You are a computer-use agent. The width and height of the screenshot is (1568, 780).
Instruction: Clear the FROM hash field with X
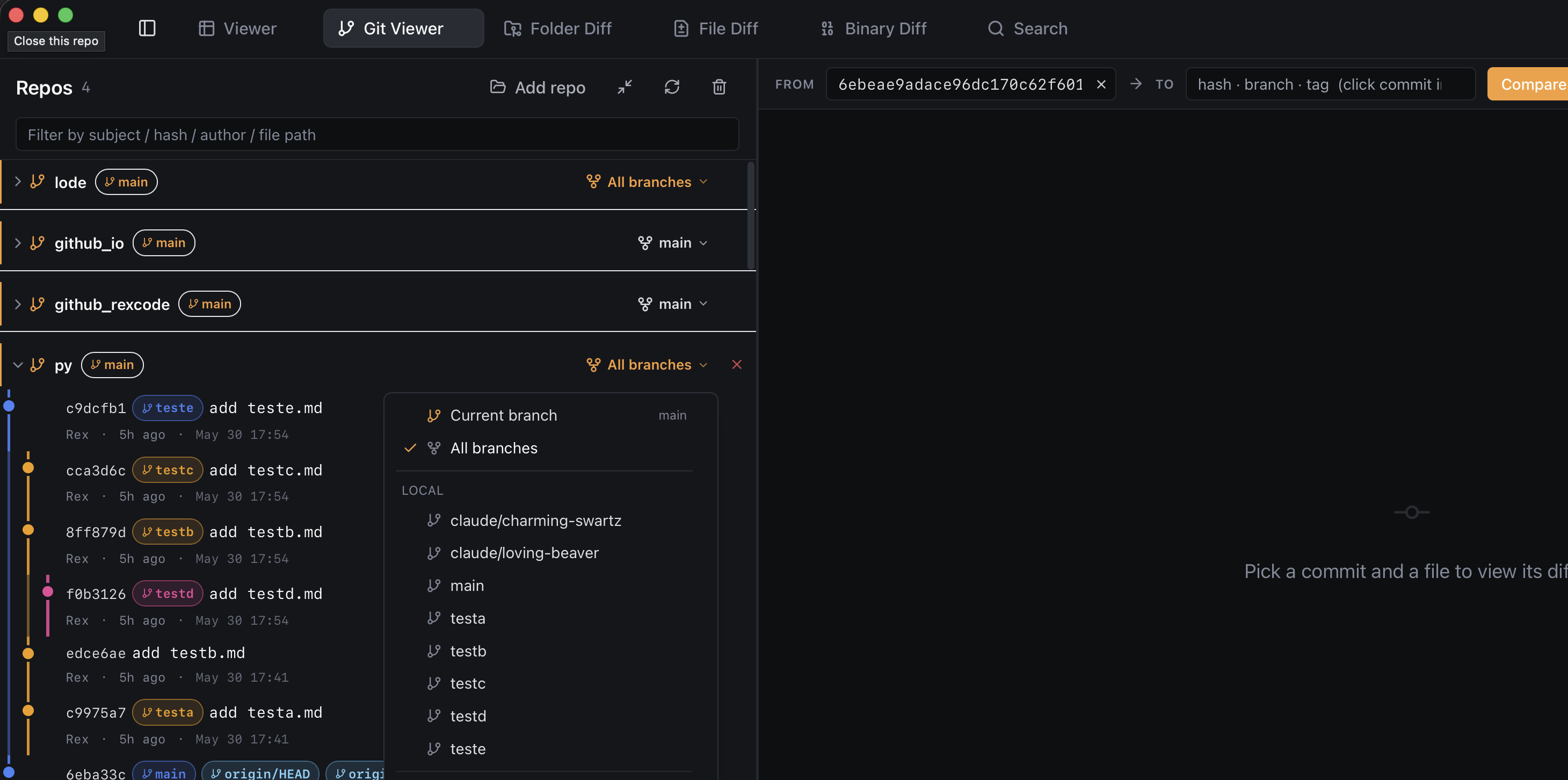click(x=1100, y=84)
